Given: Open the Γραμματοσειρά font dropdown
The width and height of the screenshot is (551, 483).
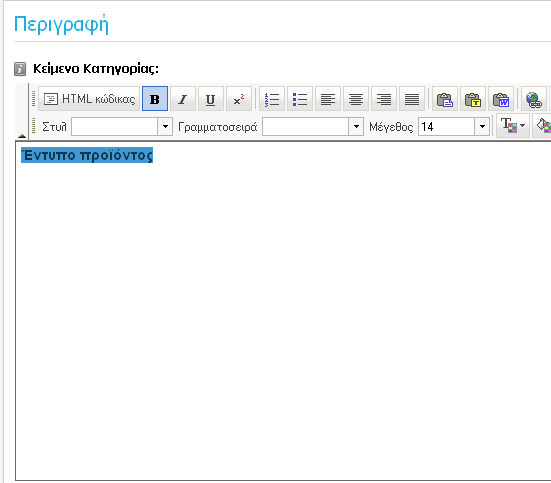Looking at the screenshot, I should click(356, 126).
